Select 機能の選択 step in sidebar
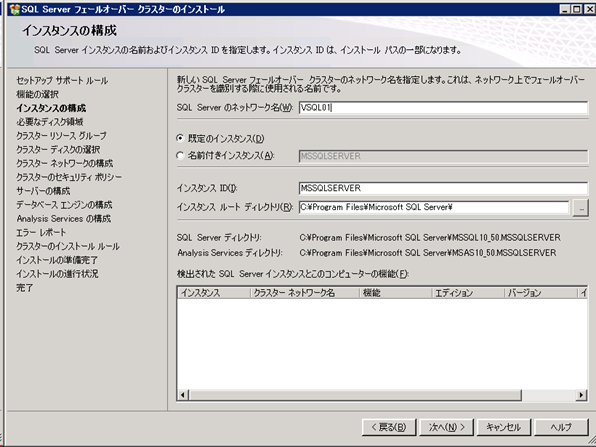Image resolution: width=596 pixels, height=447 pixels. point(37,94)
